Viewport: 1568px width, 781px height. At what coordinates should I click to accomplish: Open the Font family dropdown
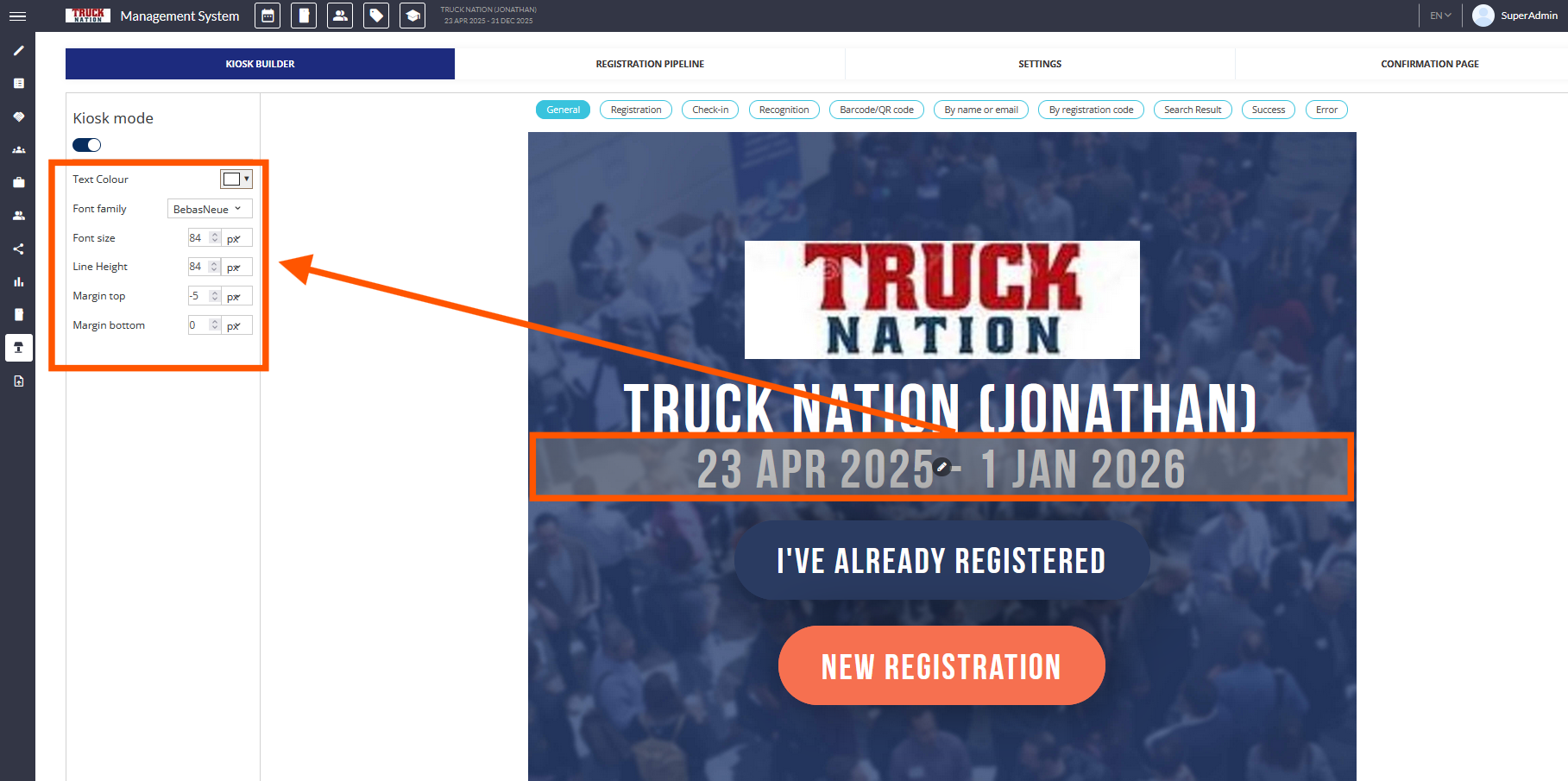tap(210, 209)
